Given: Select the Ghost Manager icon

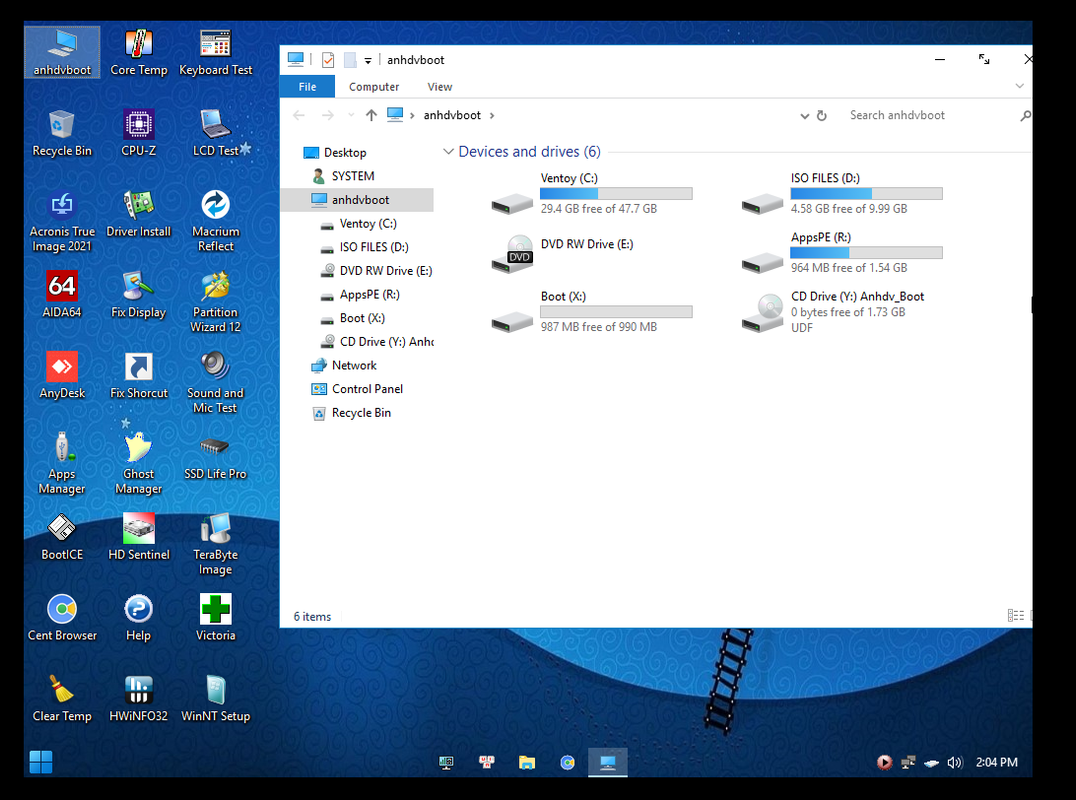Looking at the screenshot, I should click(x=139, y=463).
